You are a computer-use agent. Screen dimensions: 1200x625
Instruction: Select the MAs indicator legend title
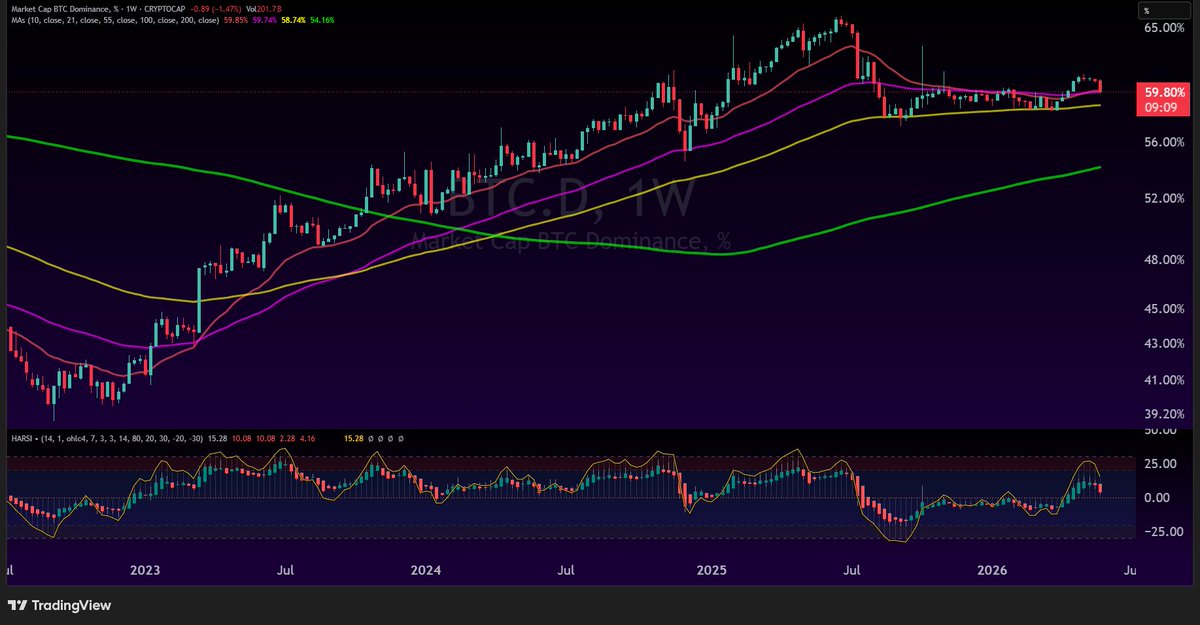point(115,20)
